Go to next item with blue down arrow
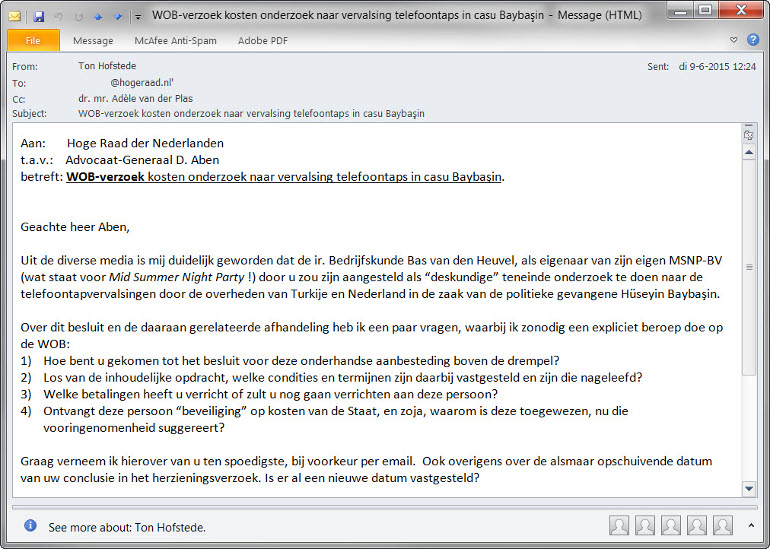The width and height of the screenshot is (770, 550). (x=118, y=17)
